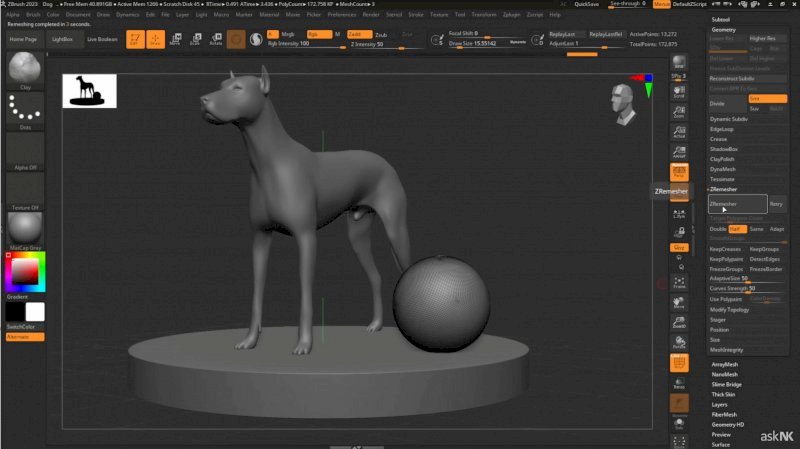Click the Retry button
Viewport: 800px width, 449px height.
(x=776, y=204)
